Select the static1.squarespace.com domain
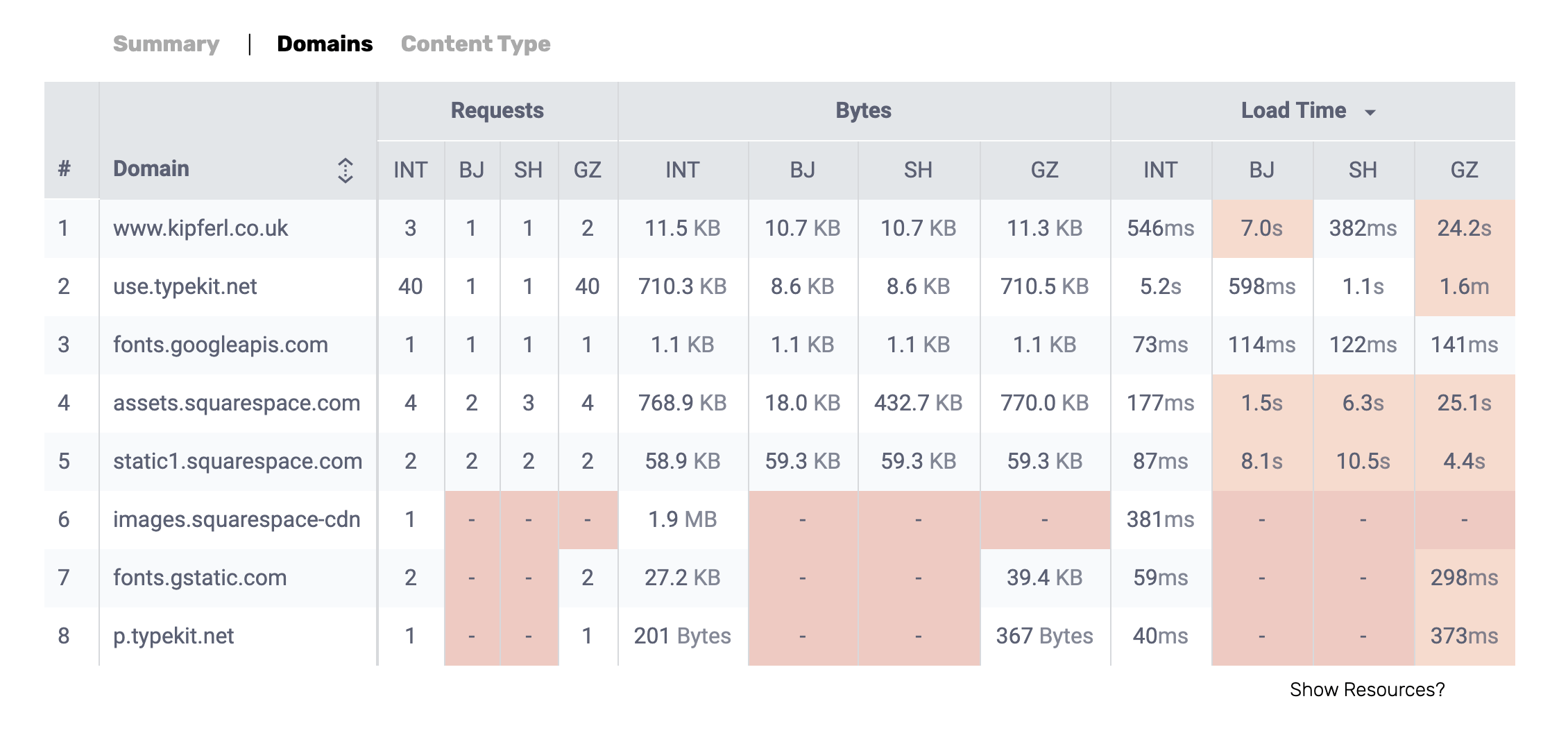Viewport: 1568px width, 735px height. (x=238, y=461)
